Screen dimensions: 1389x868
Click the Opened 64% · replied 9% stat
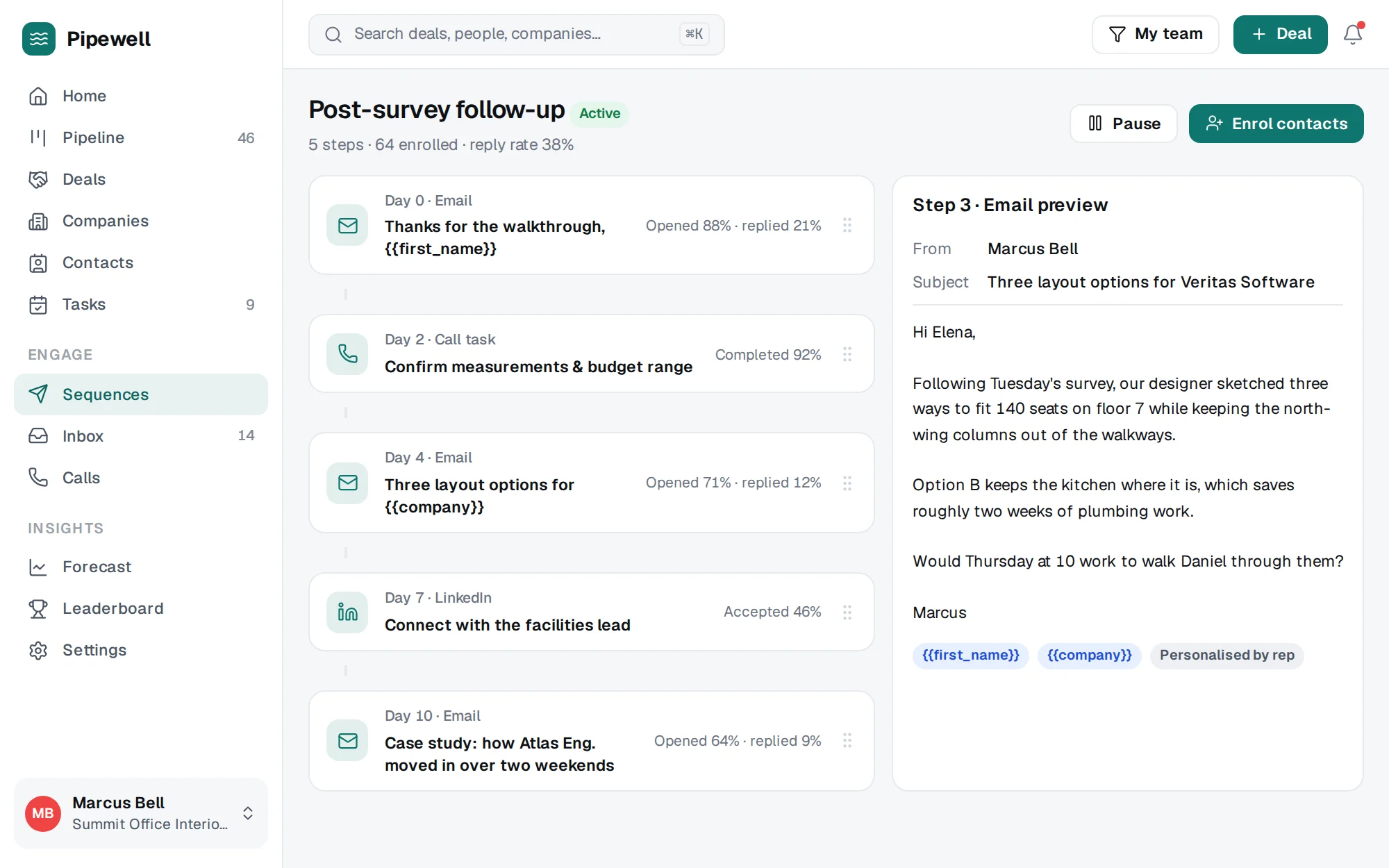point(738,741)
